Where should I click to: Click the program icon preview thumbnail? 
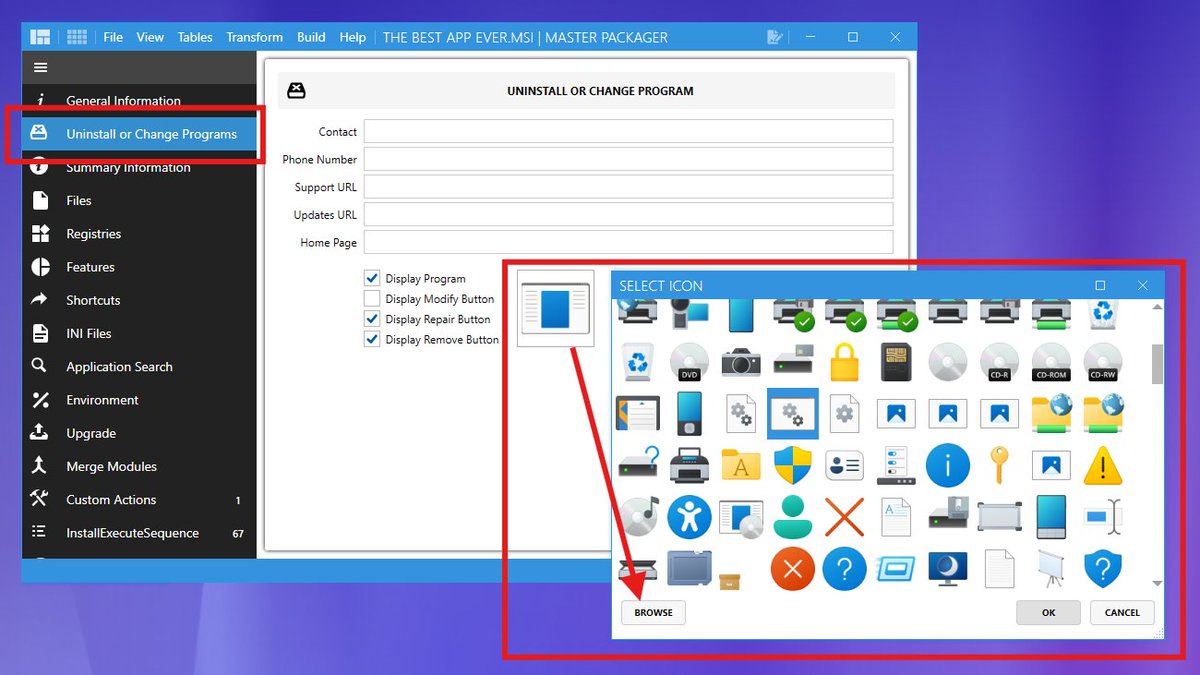(556, 308)
